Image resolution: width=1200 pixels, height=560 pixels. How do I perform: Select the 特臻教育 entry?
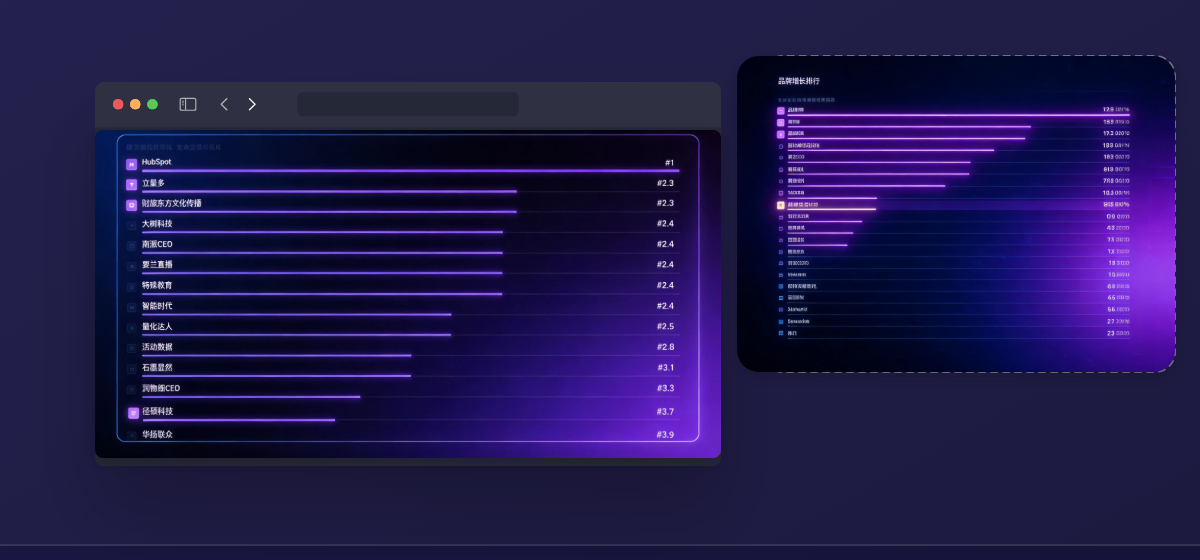pyautogui.click(x=157, y=285)
